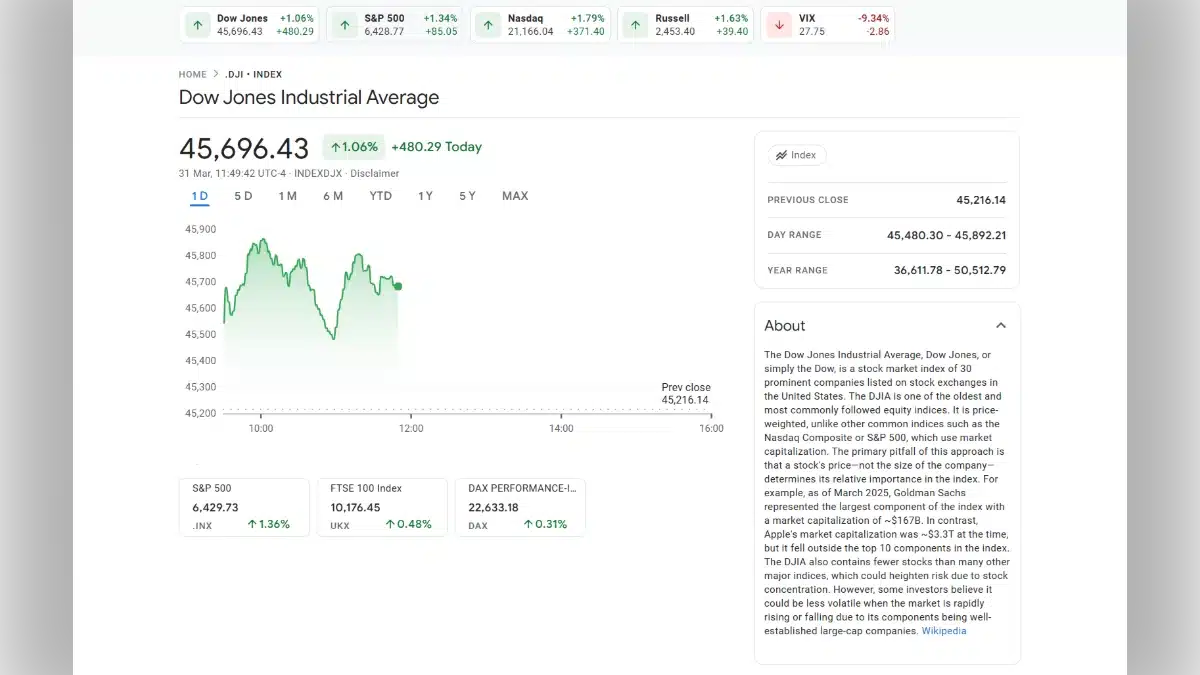Viewport: 1200px width, 675px height.
Task: Open the YTD chart tab
Action: point(380,196)
